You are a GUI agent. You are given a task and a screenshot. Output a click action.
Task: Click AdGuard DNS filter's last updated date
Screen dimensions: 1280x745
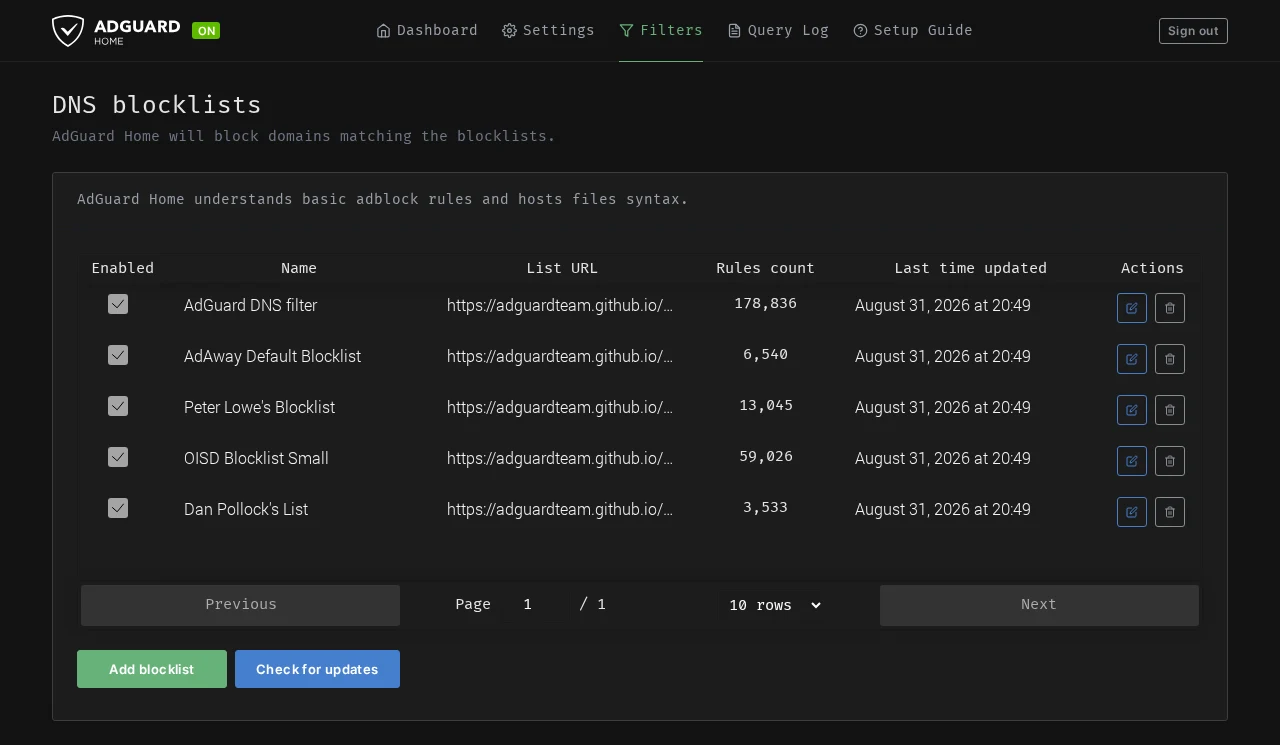[x=943, y=305]
